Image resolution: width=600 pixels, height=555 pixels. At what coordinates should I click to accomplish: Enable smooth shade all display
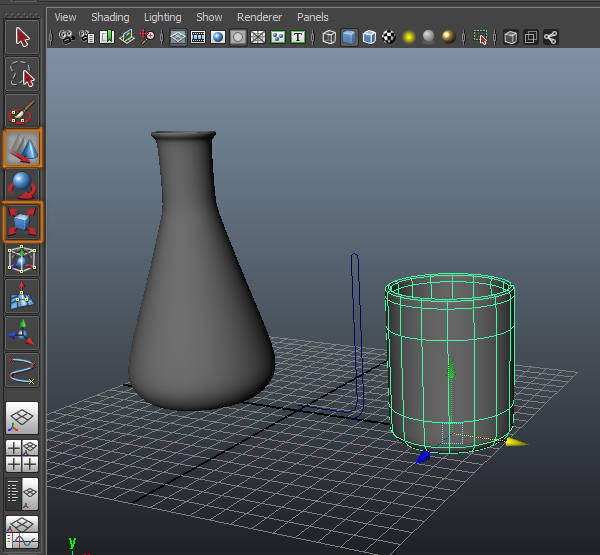(x=349, y=38)
